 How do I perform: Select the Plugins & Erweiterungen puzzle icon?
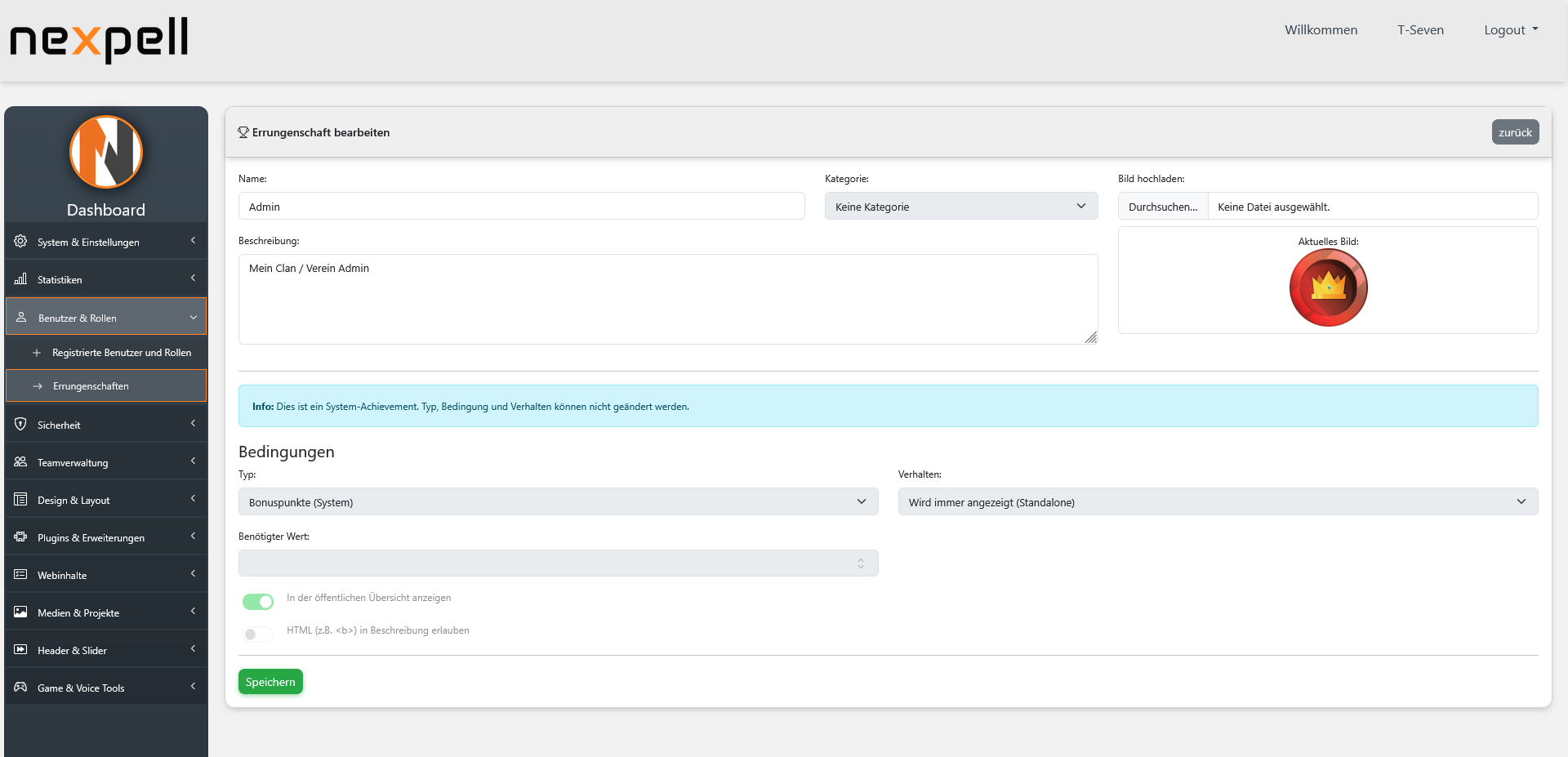tap(20, 537)
